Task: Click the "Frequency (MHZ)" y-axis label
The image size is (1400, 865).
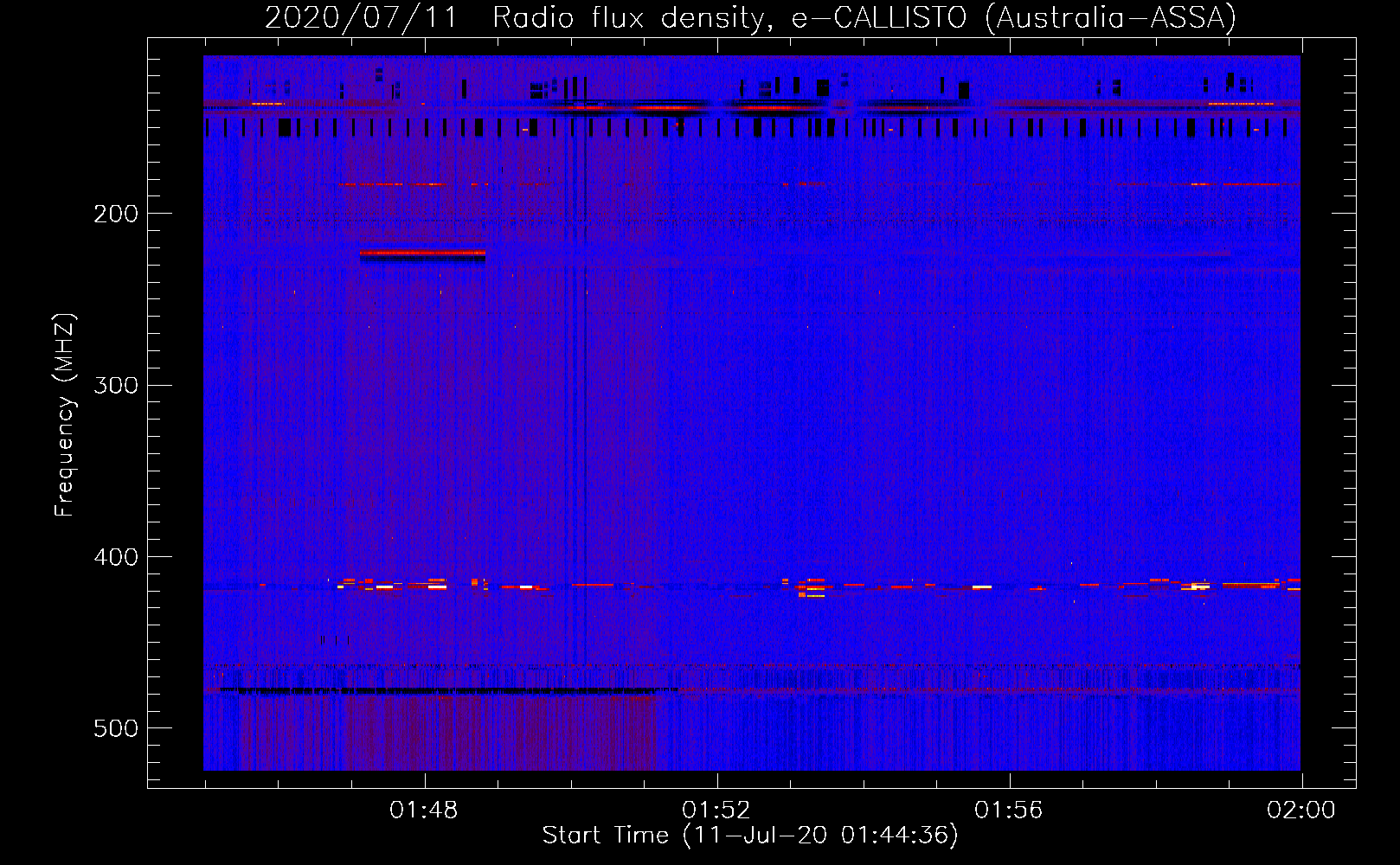Action: click(65, 415)
